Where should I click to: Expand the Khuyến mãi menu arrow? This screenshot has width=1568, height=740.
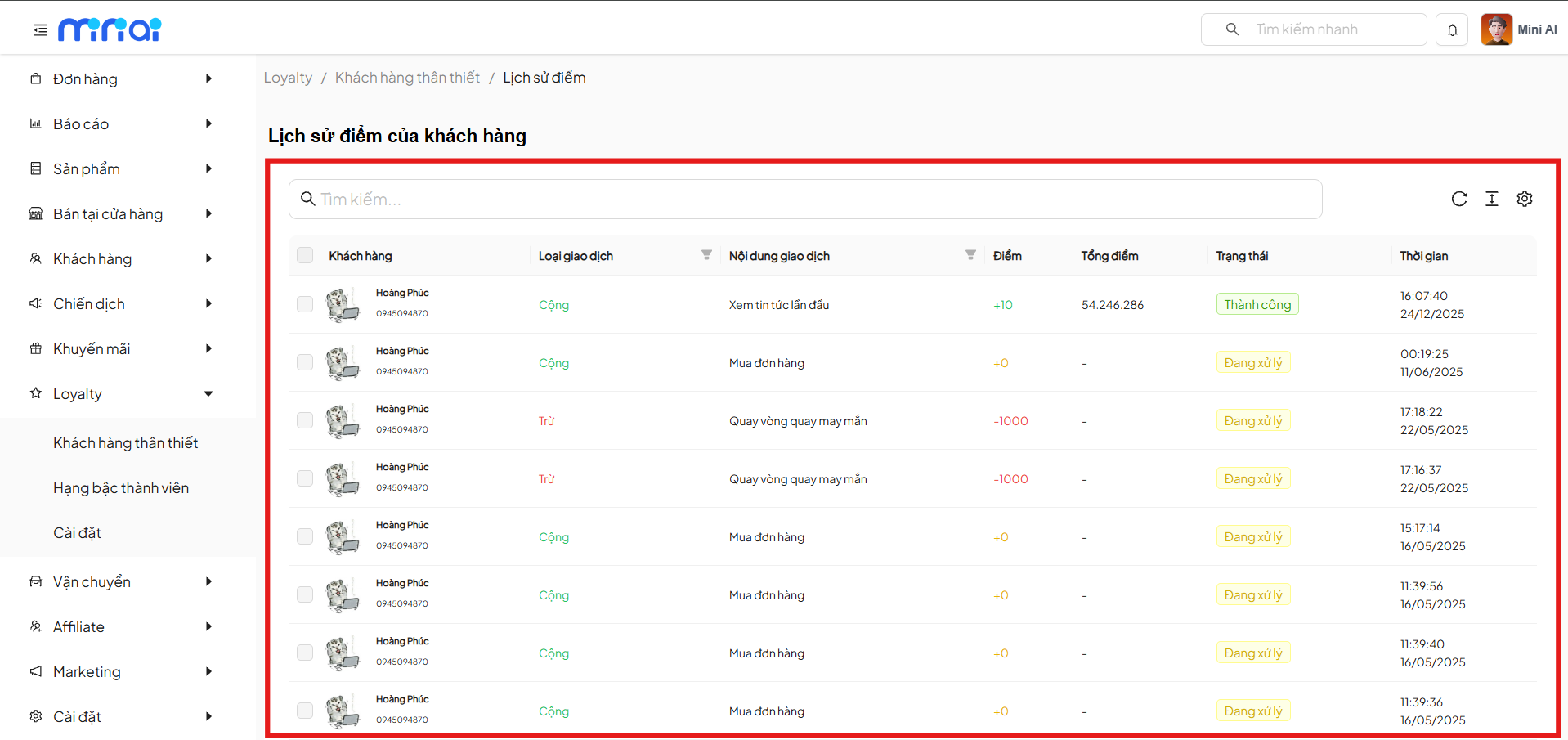pyautogui.click(x=208, y=348)
